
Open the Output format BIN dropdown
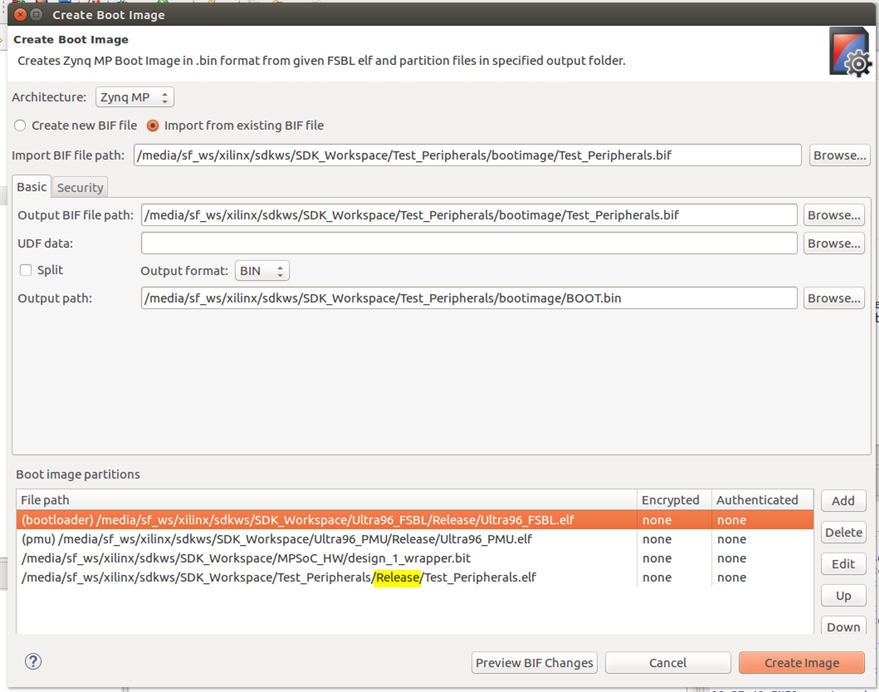point(262,271)
